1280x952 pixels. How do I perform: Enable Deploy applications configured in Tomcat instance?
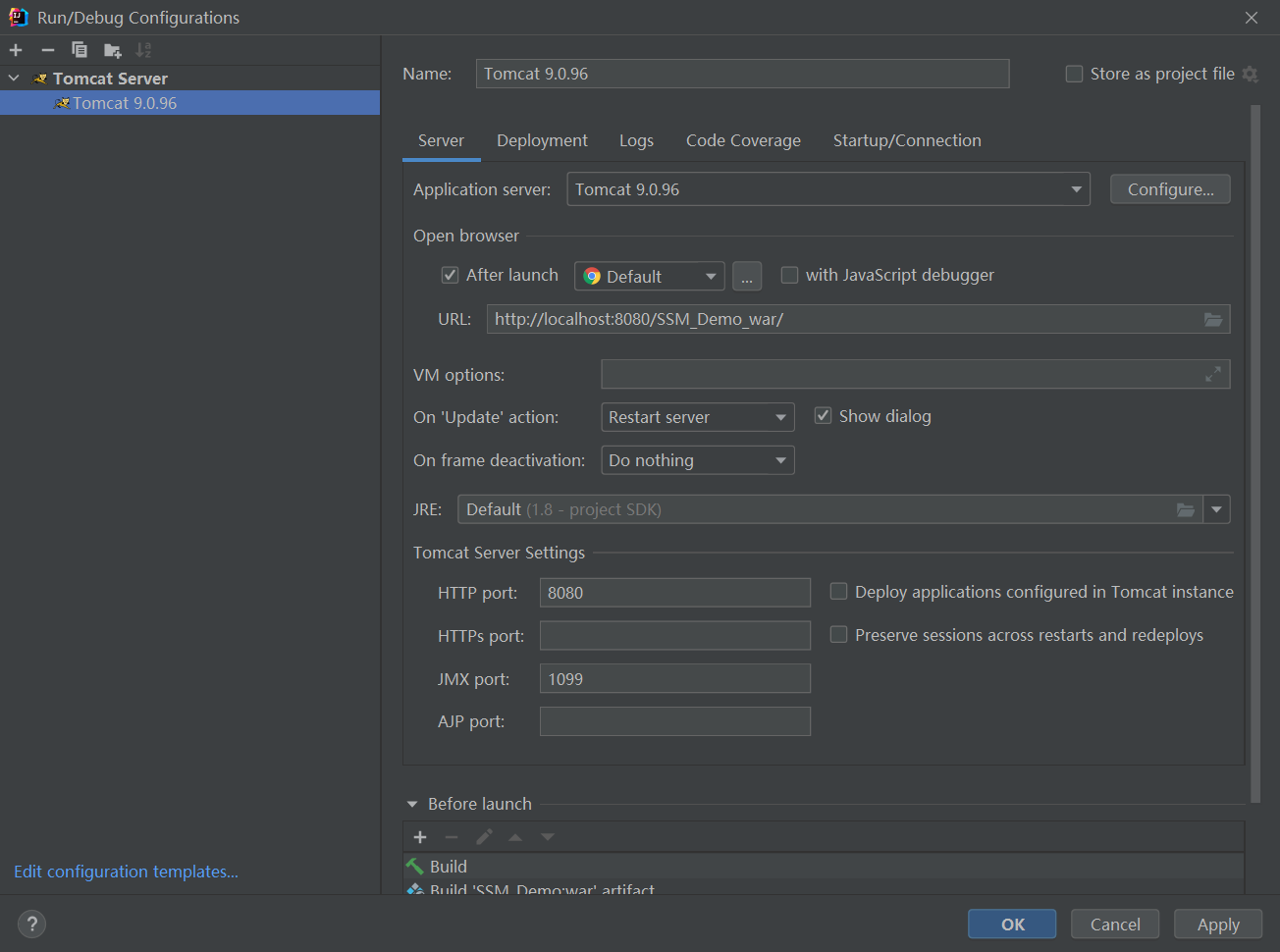pos(838,591)
